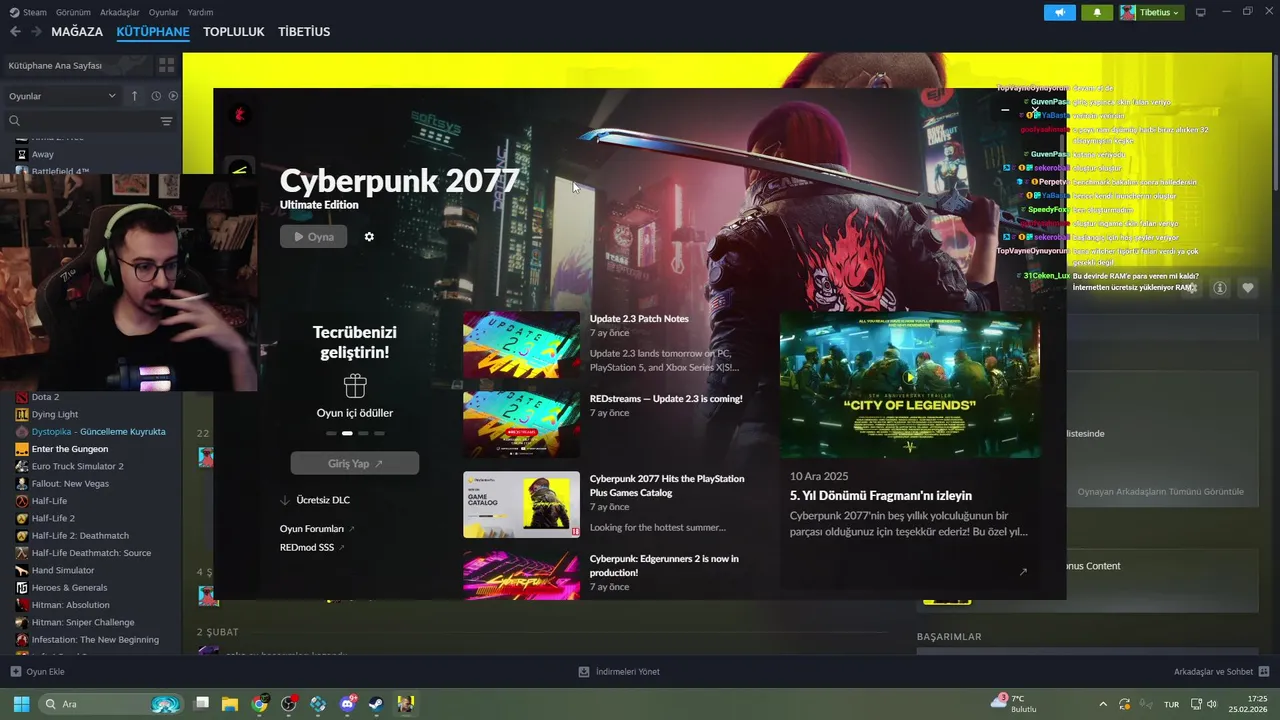This screenshot has width=1280, height=720.
Task: Open the green notifications bell
Action: point(1097,12)
